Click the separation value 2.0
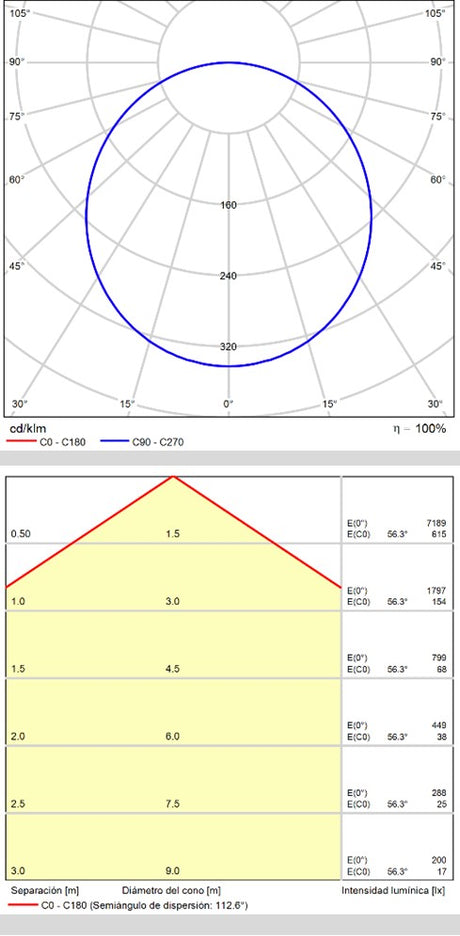Image resolution: width=460 pixels, height=936 pixels. point(18,736)
